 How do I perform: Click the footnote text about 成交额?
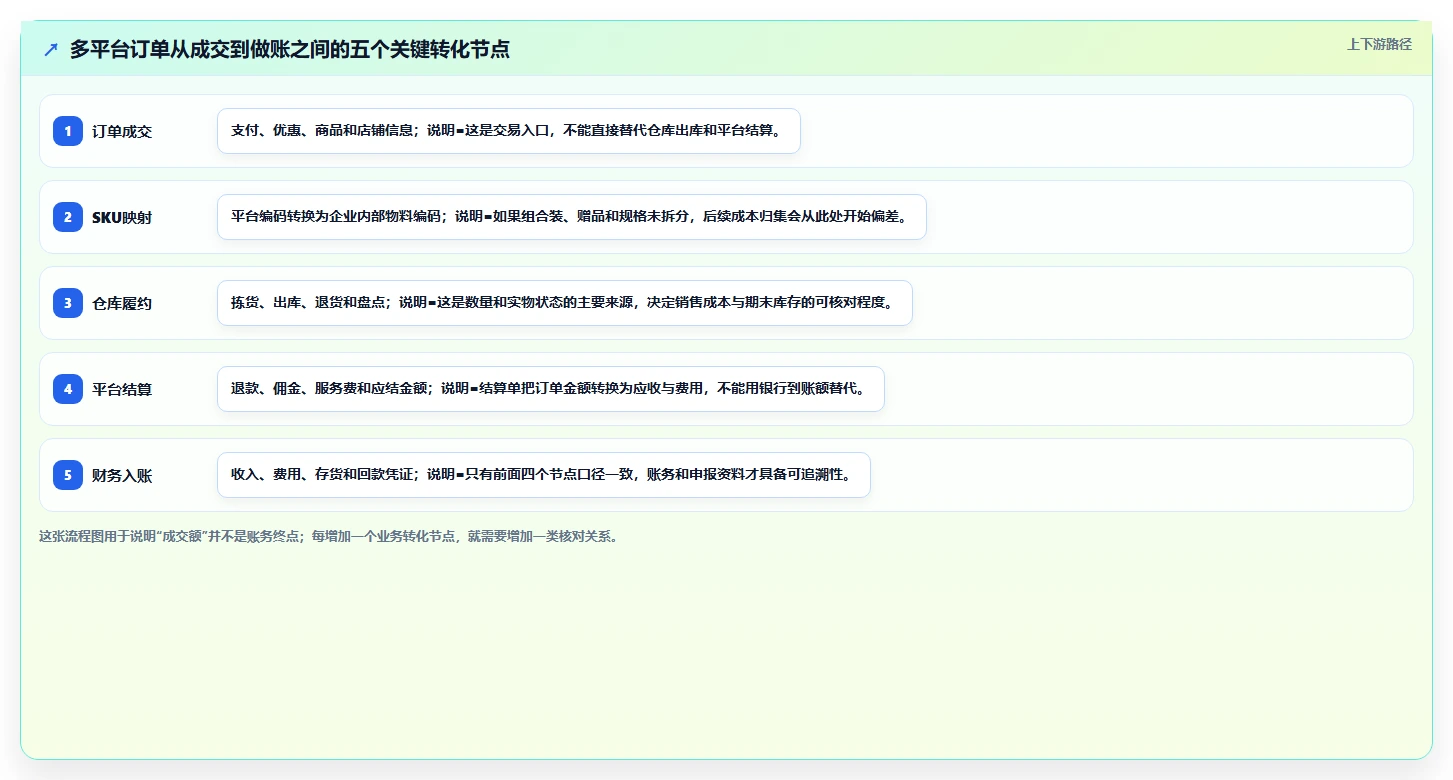coord(328,536)
